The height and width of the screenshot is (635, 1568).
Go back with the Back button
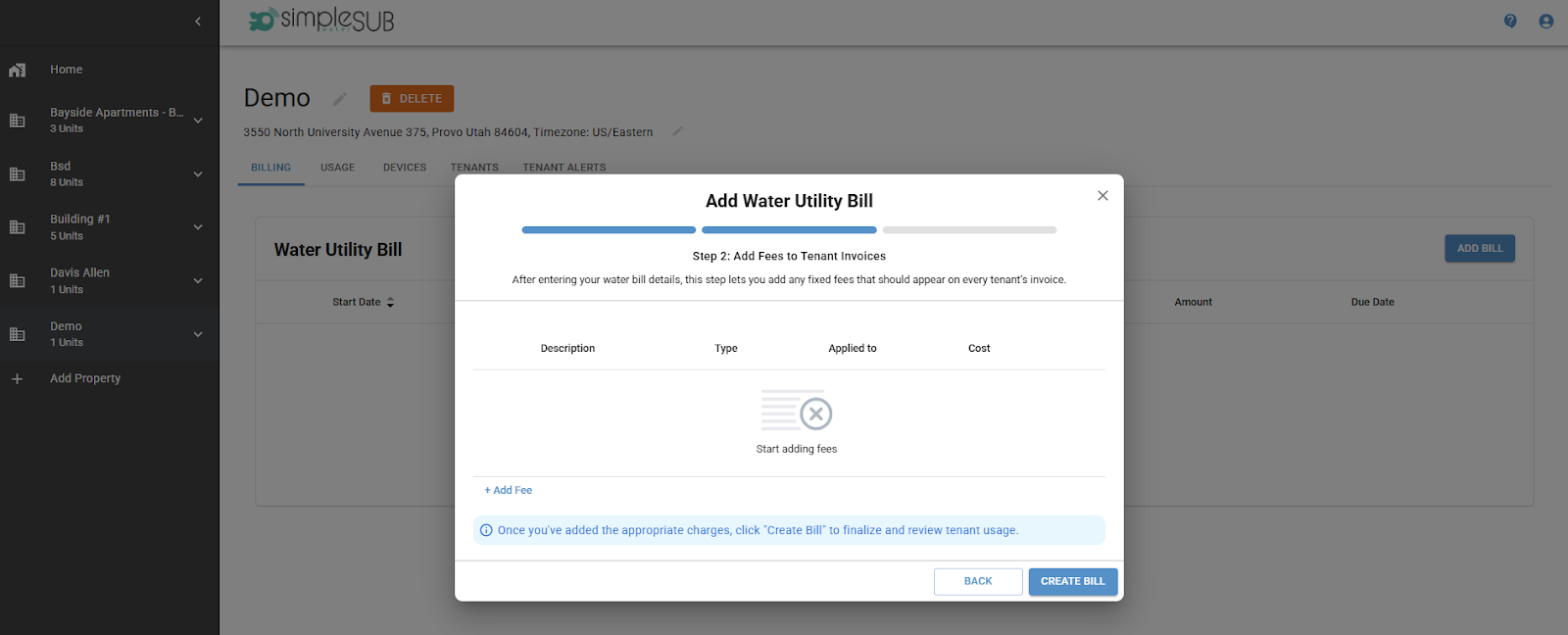(977, 582)
